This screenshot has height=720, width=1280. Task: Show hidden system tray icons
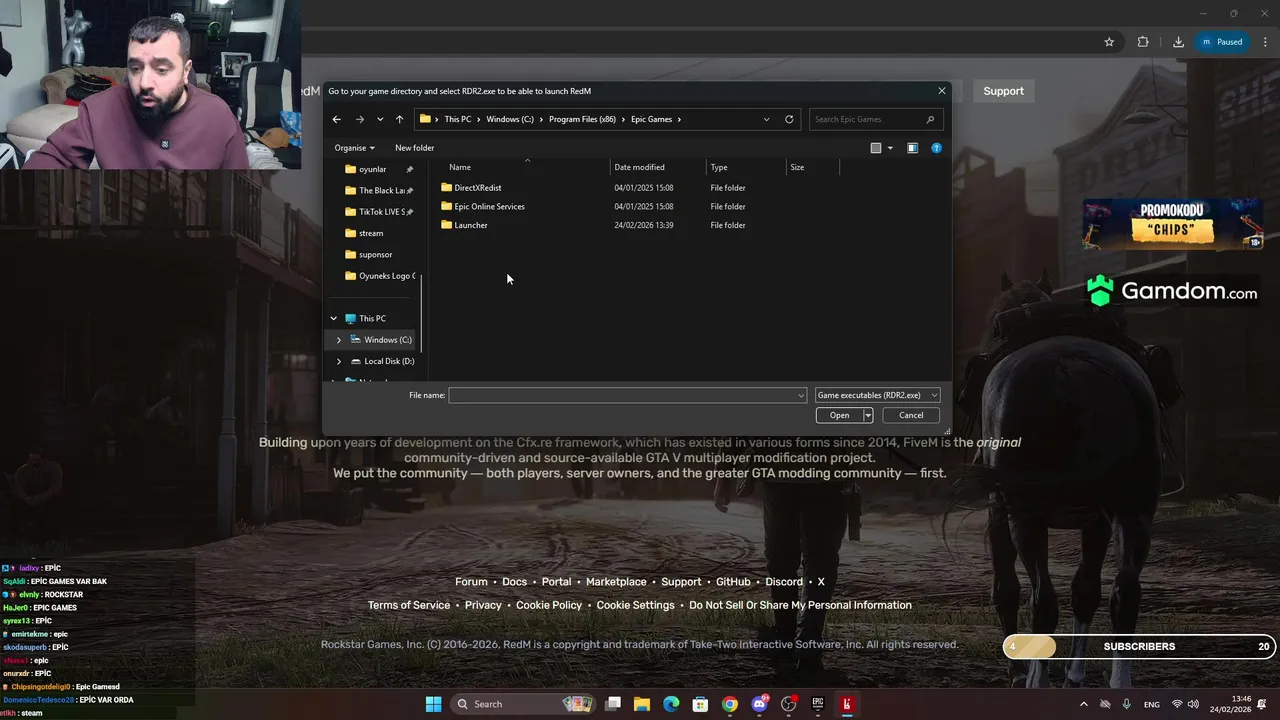click(x=1083, y=704)
